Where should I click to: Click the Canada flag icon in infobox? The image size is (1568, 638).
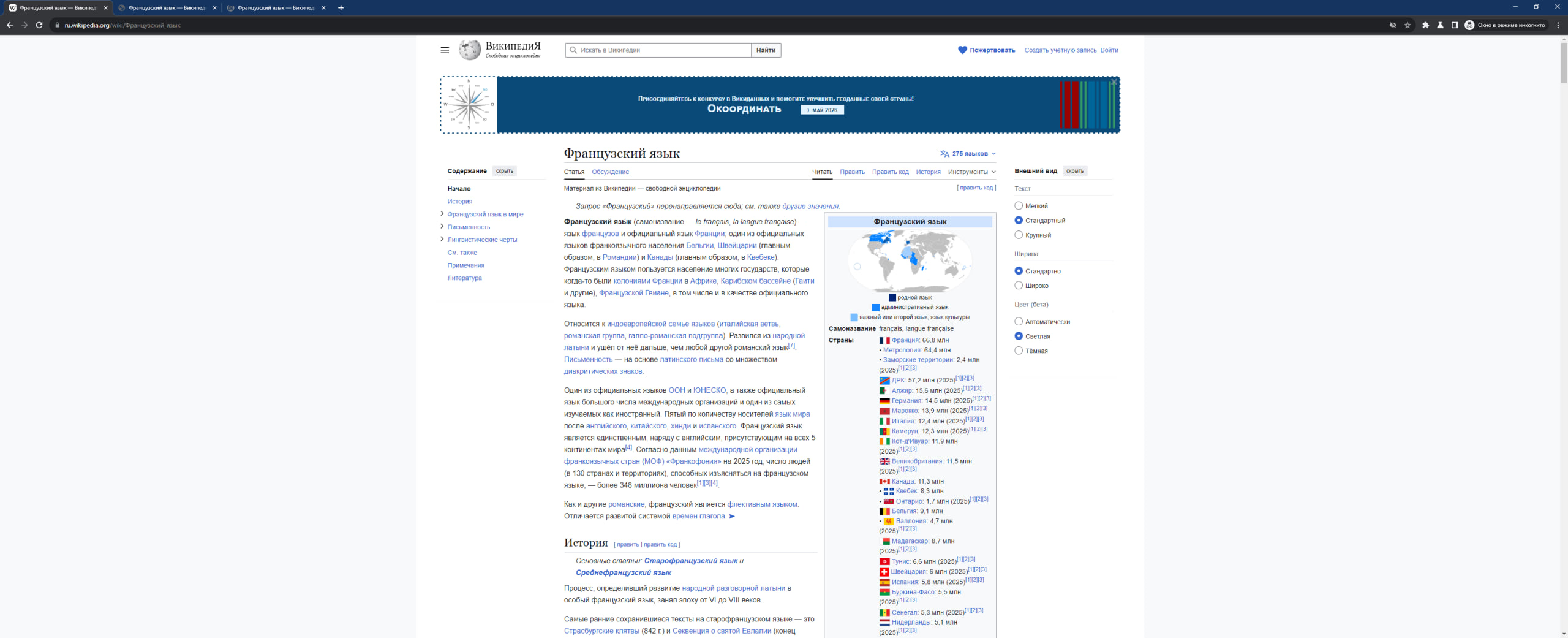884,482
